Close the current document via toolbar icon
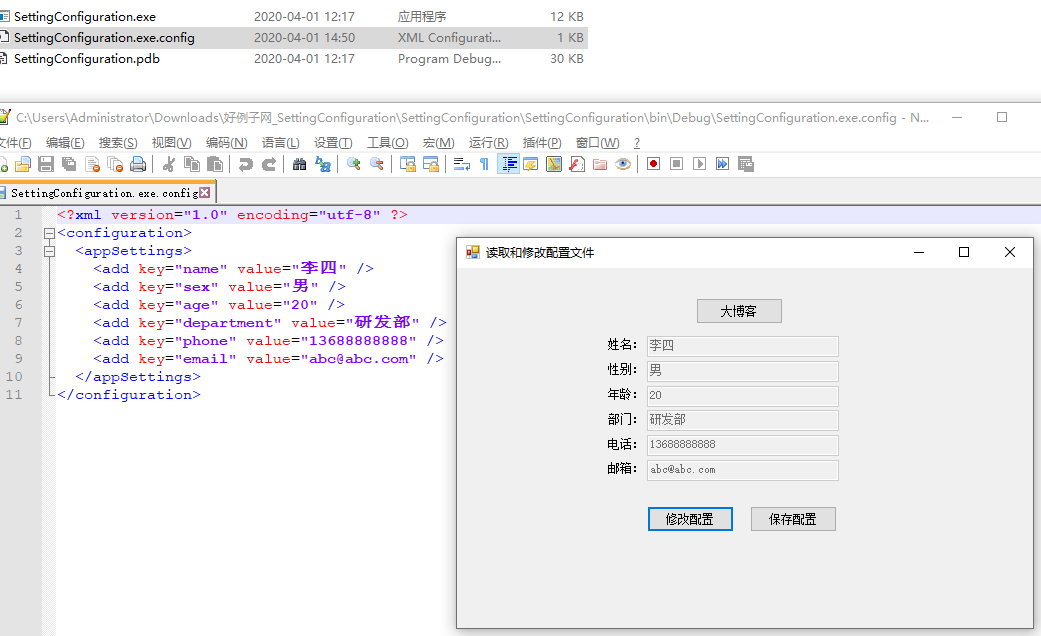This screenshot has height=636, width=1041. click(x=93, y=164)
